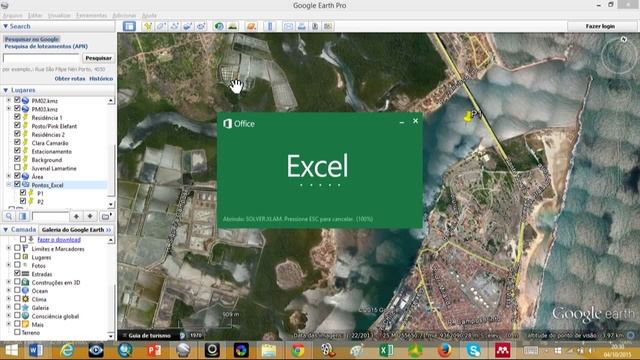Move item up with the up arrow
640x360 pixels.
pos(76,216)
